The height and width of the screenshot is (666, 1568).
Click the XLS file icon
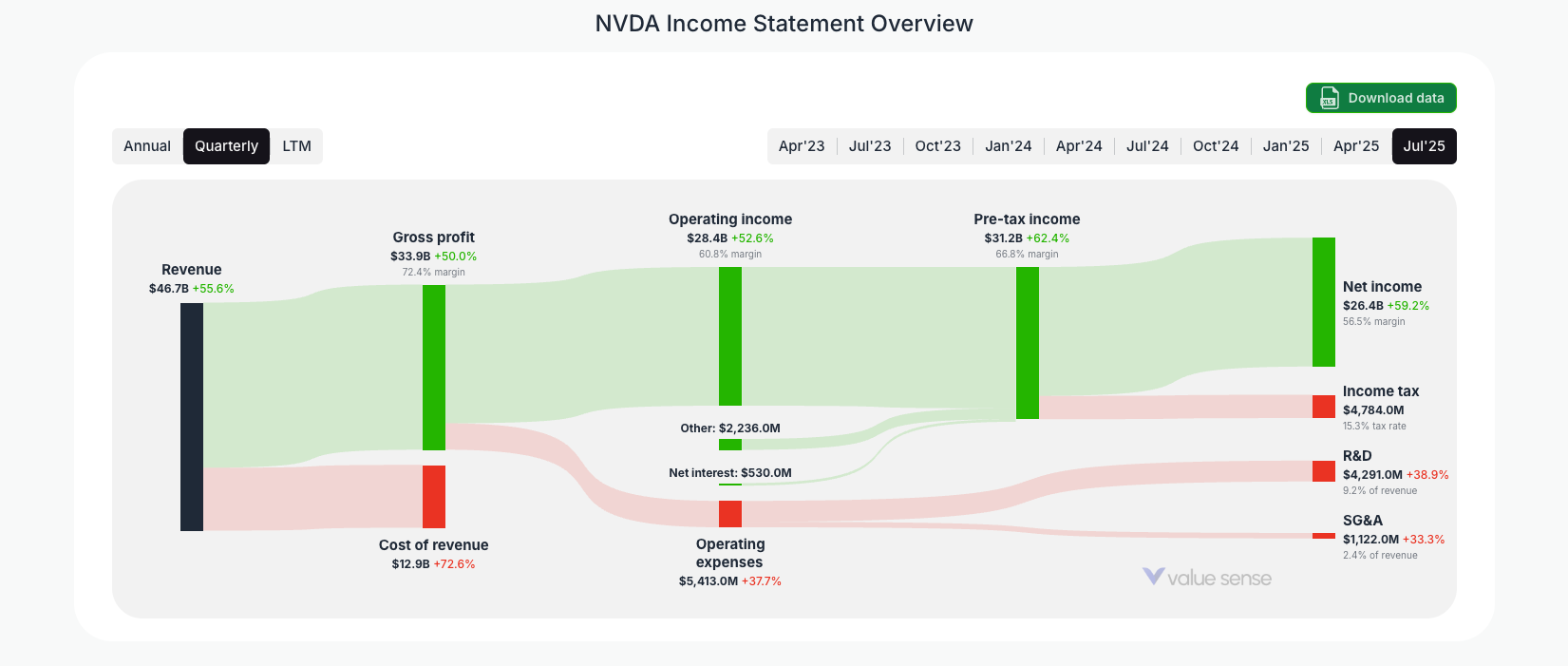coord(1330,98)
